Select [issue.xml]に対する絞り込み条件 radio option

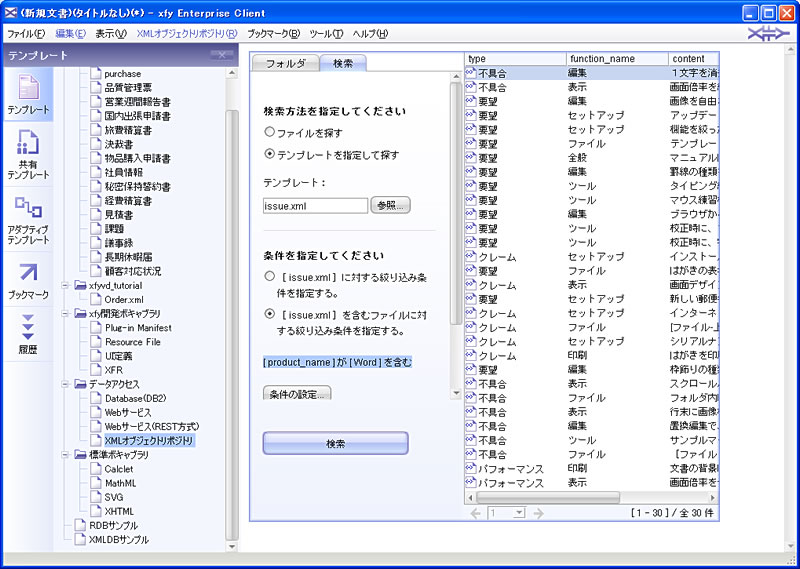point(270,275)
